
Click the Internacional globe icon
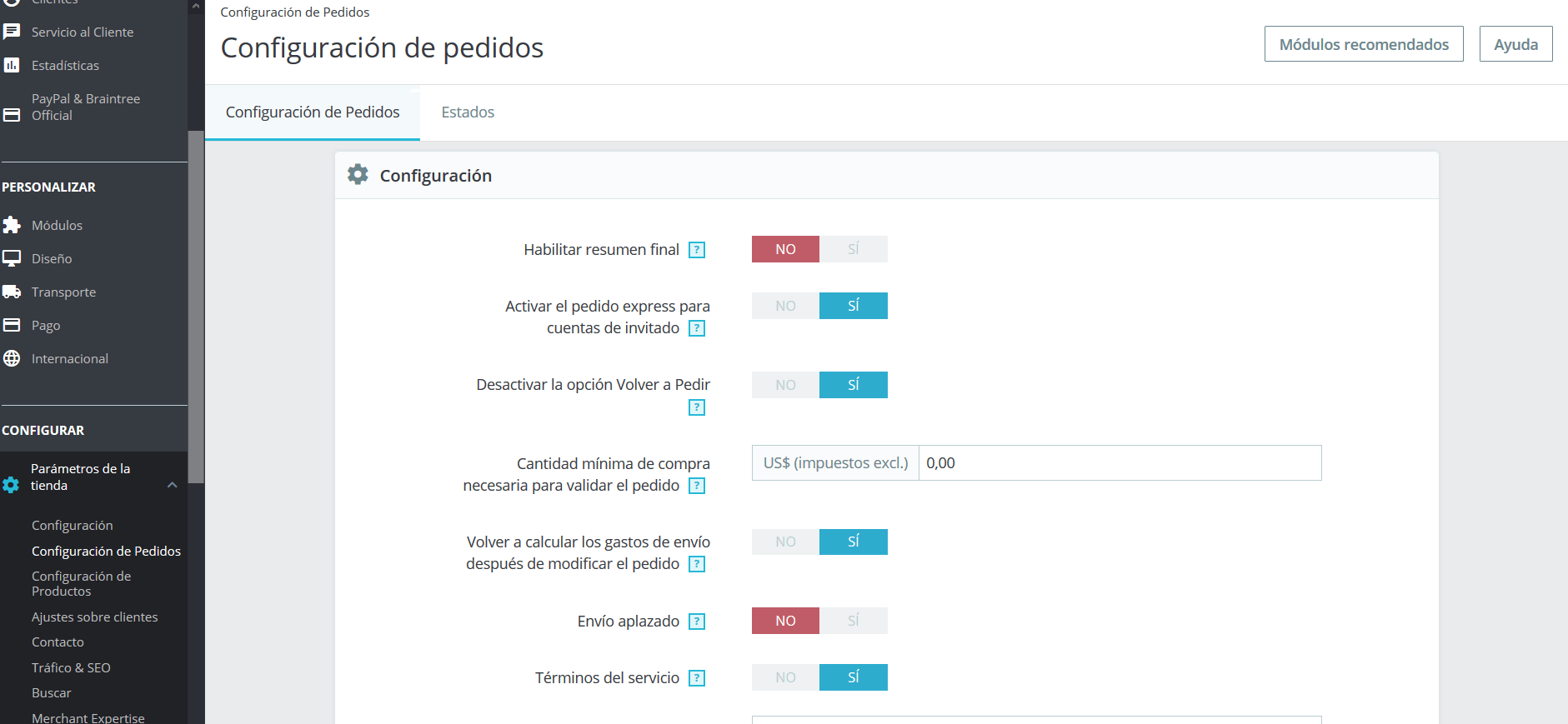[12, 358]
